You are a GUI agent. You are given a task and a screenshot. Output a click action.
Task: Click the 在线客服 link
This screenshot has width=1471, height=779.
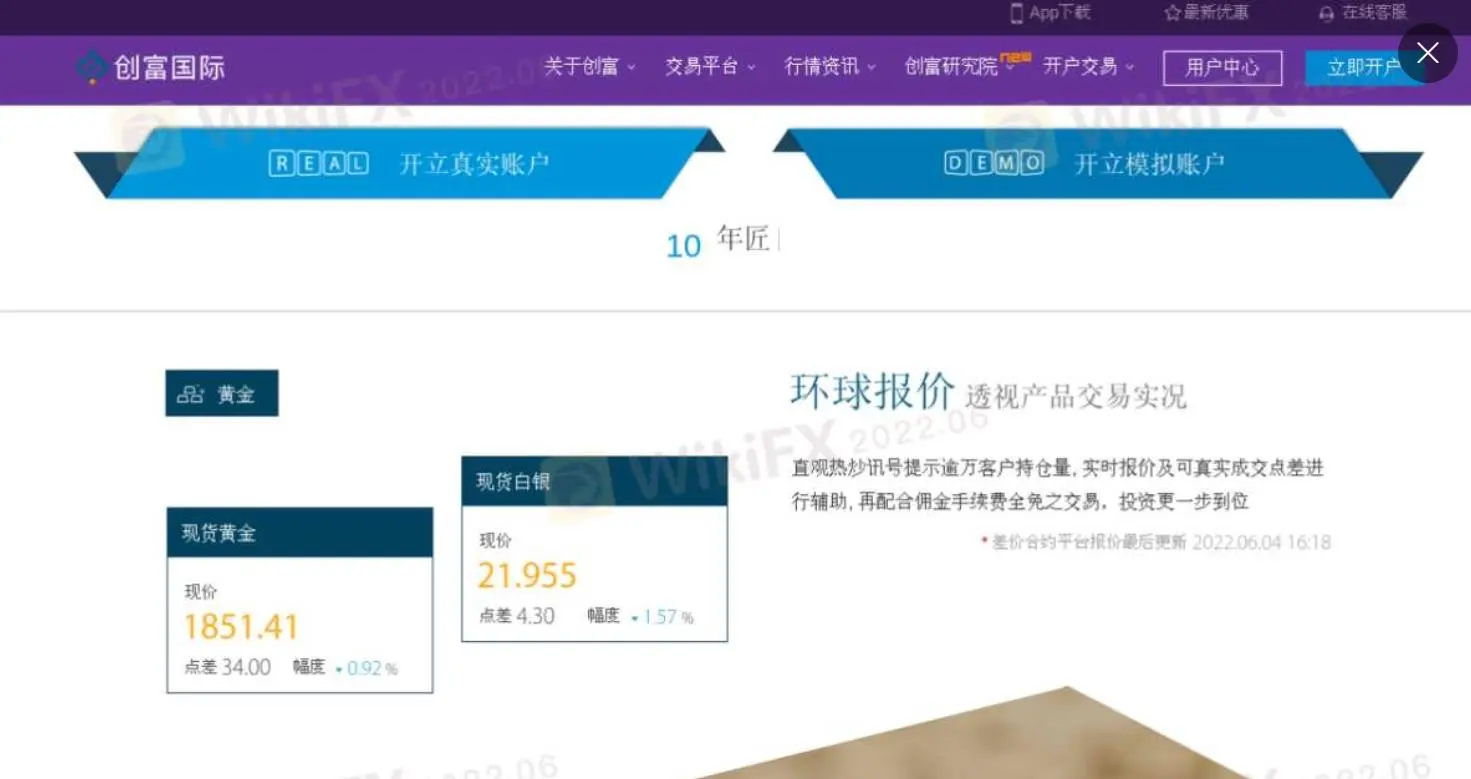(1374, 13)
